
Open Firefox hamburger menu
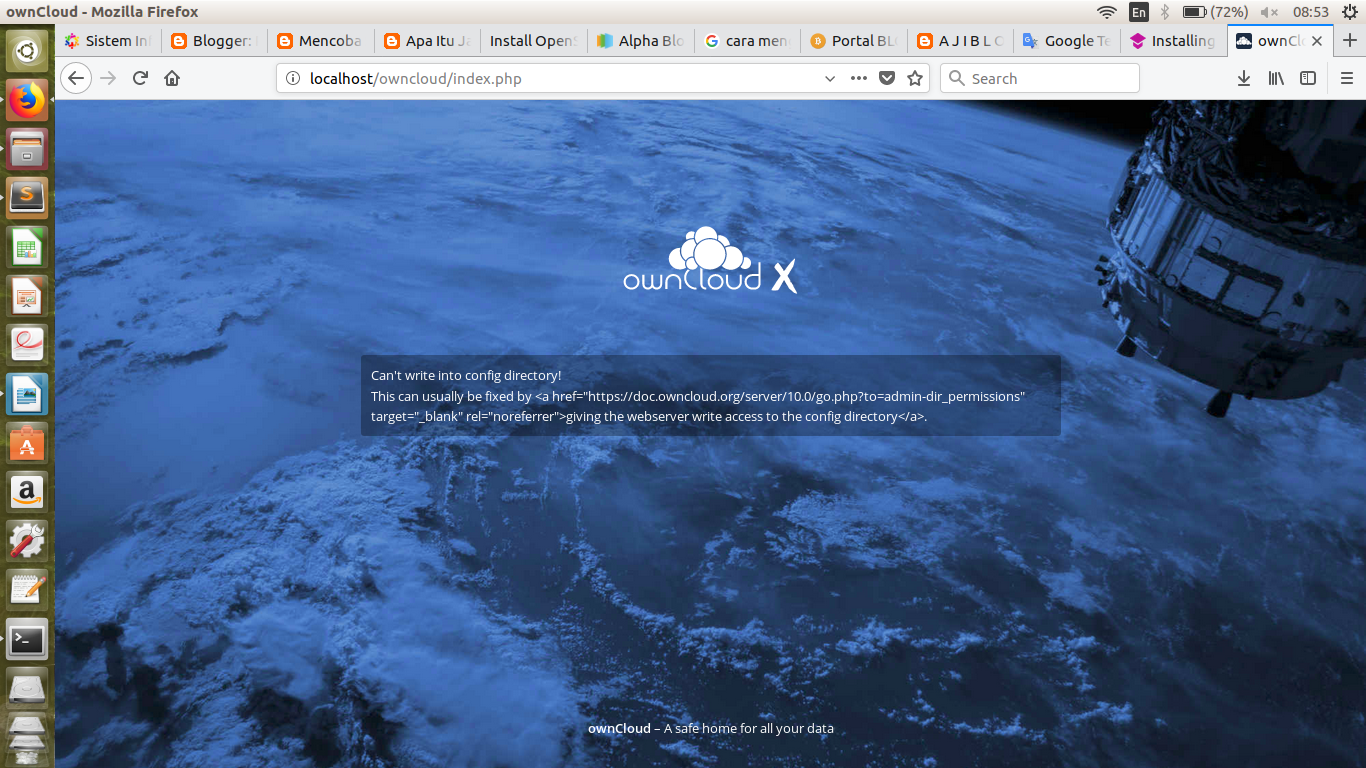pyautogui.click(x=1346, y=78)
